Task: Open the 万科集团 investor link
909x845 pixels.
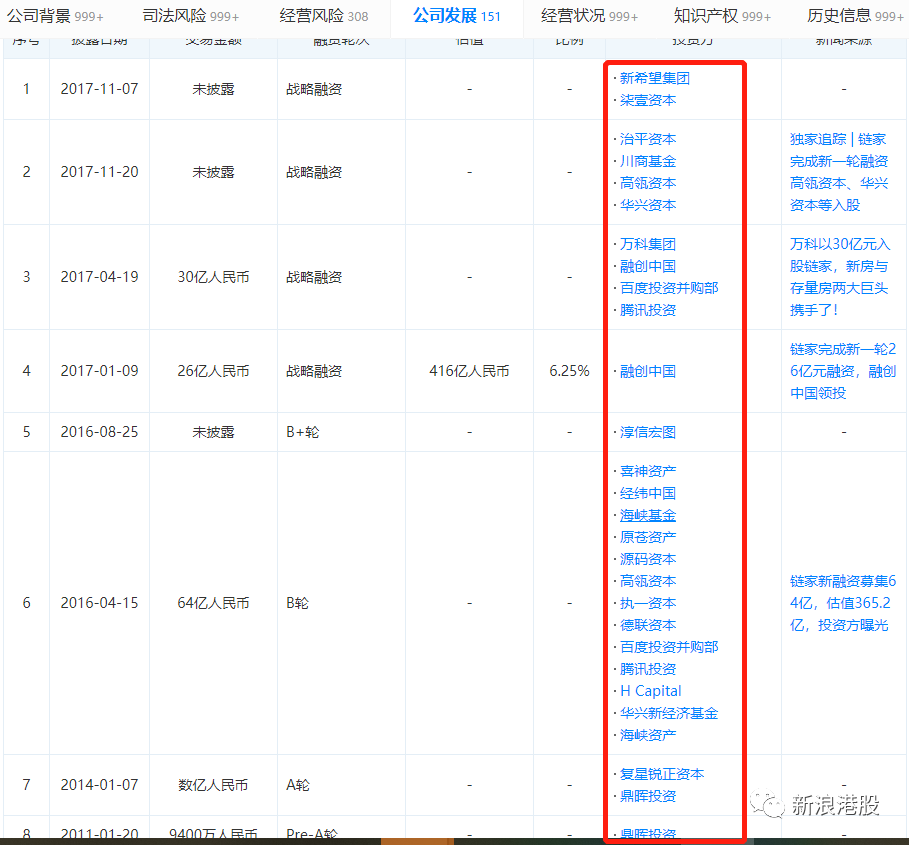Action: 648,244
